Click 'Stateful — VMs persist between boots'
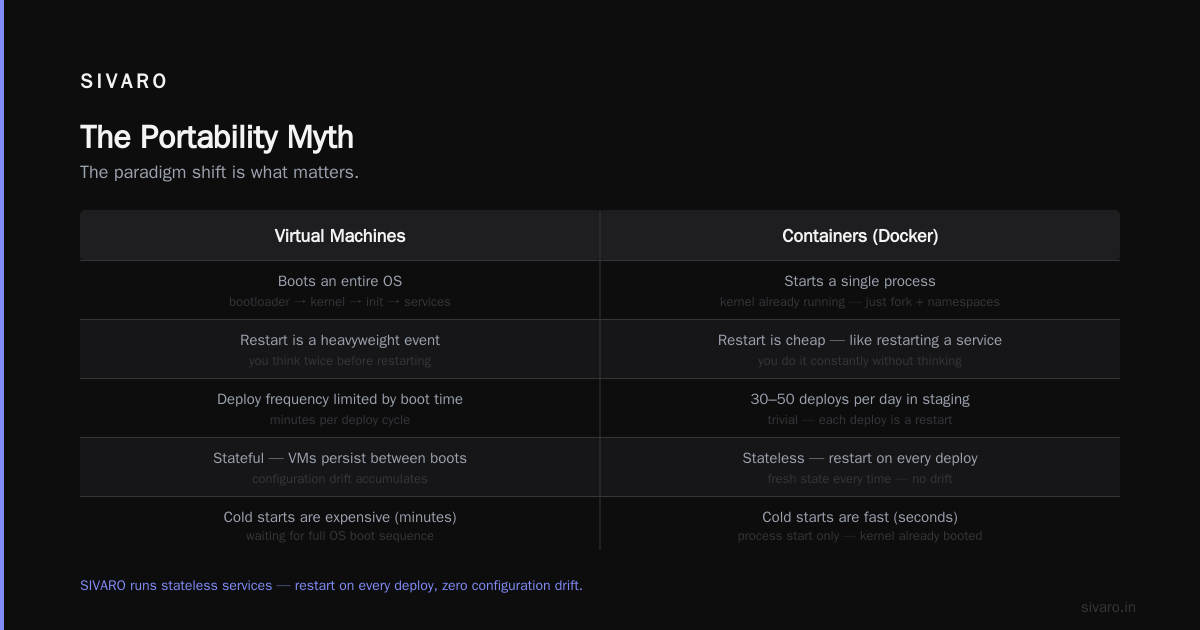Viewport: 1200px width, 630px height. (340, 458)
